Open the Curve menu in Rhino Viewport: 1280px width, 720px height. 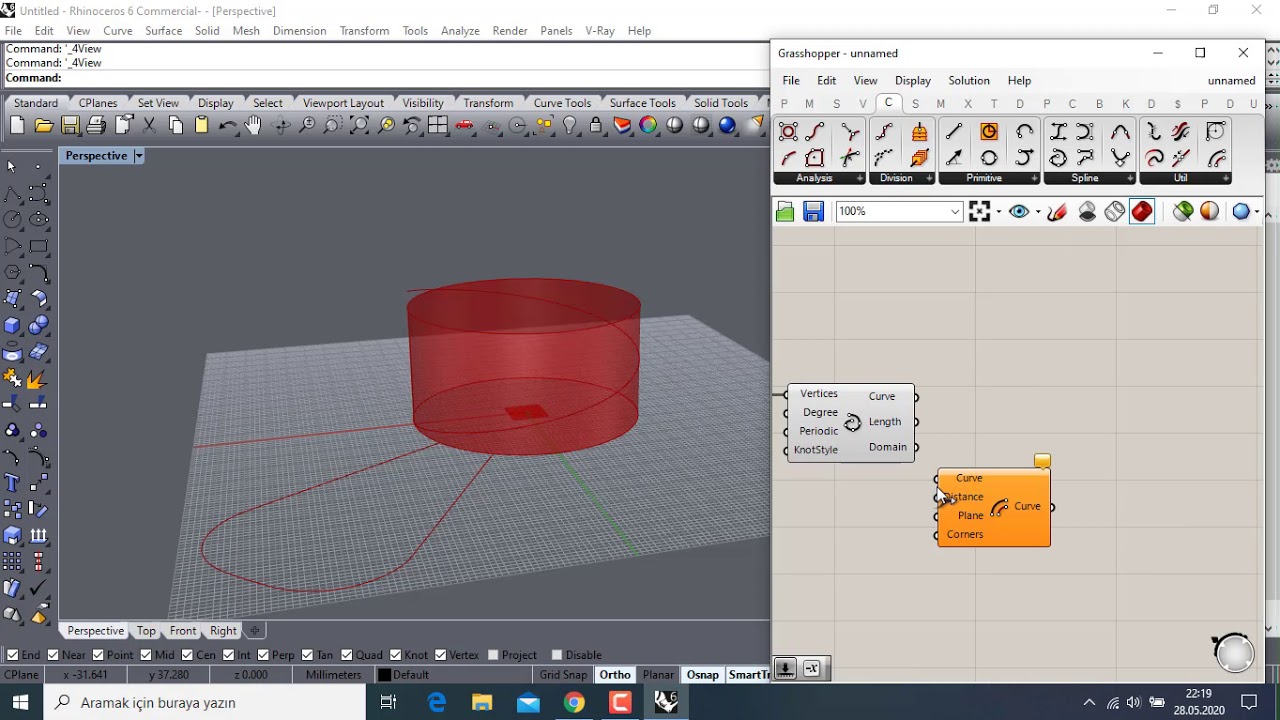(118, 31)
